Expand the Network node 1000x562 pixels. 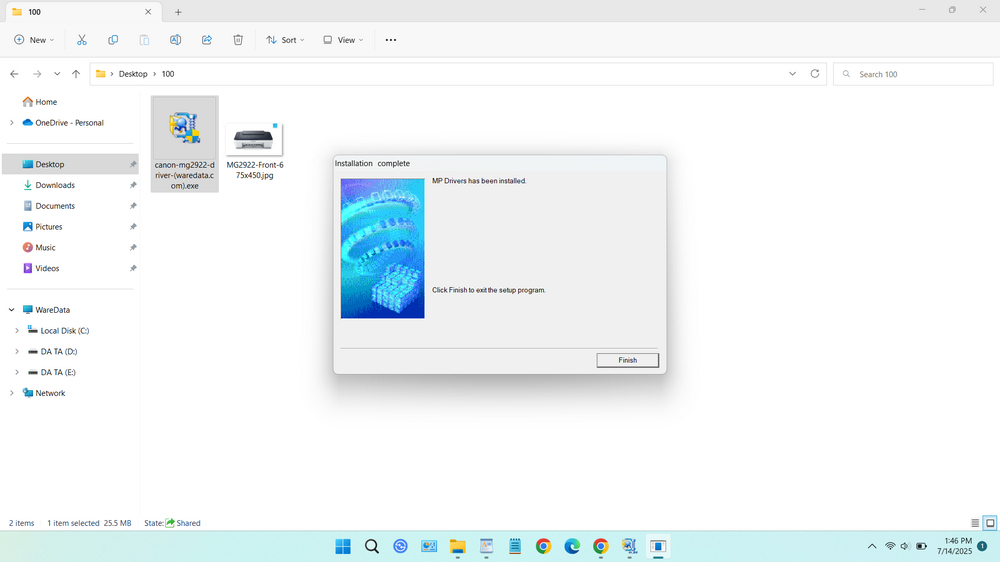[x=11, y=393]
